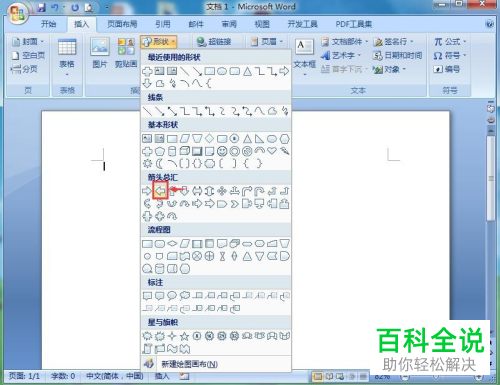
Task: Open the 引用 ribbon tab
Action: (x=163, y=24)
